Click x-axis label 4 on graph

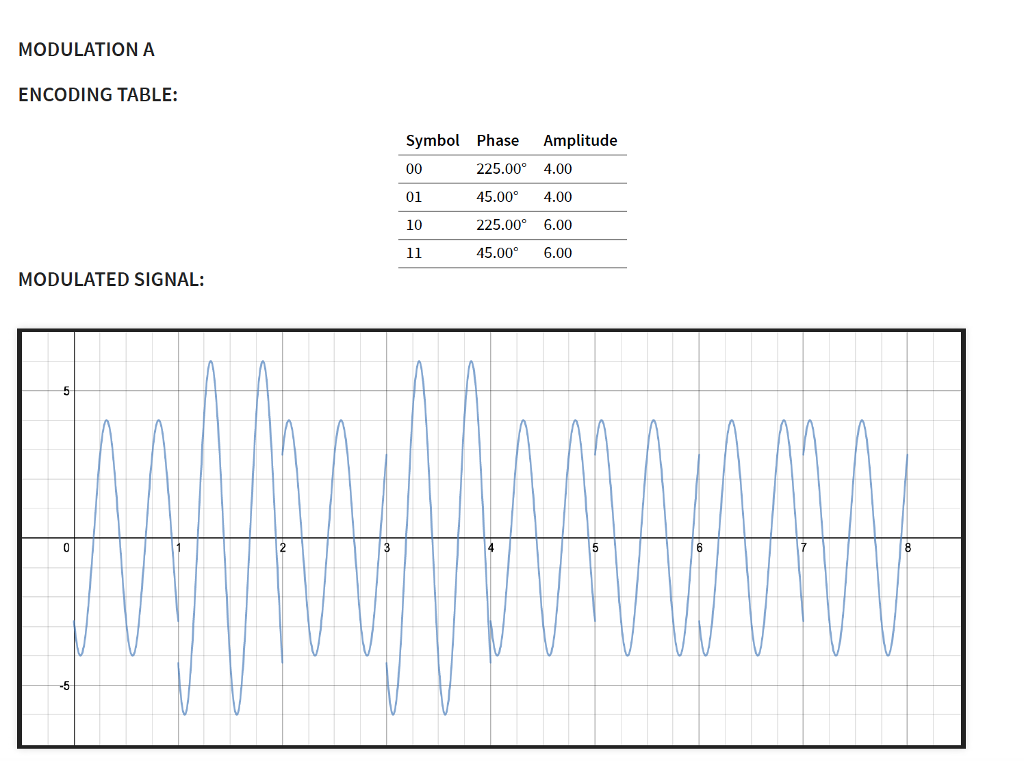coord(491,548)
